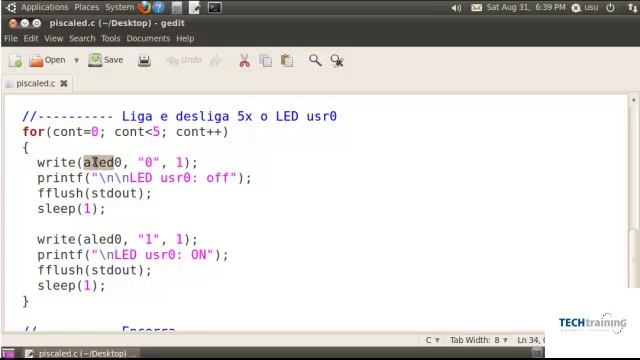Launch terminal icon in top panel
Image resolution: width=640 pixels, height=360 pixels.
(214, 7)
